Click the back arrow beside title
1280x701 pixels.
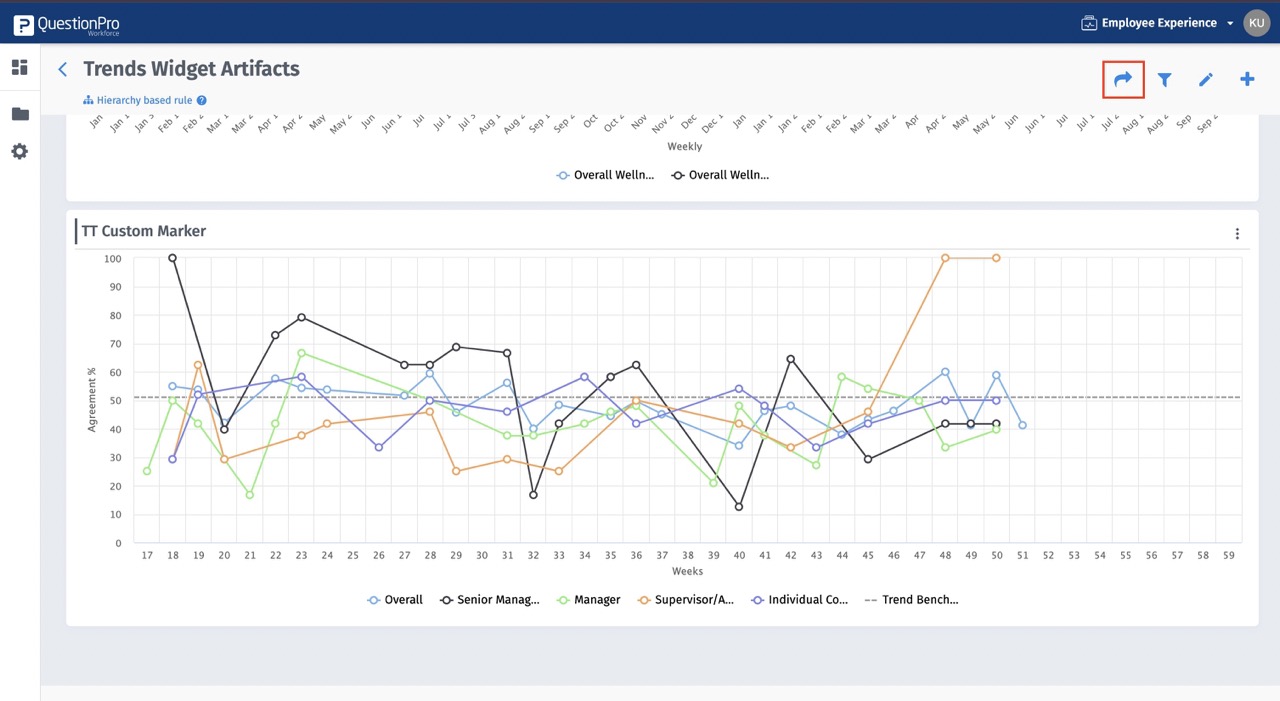63,69
